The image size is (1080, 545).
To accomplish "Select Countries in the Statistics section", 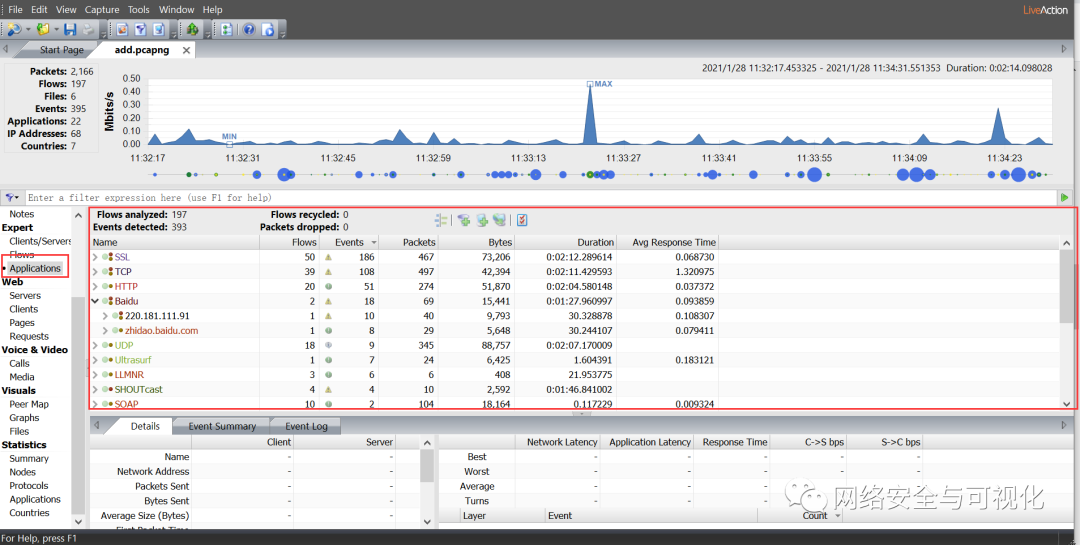I will [x=29, y=513].
